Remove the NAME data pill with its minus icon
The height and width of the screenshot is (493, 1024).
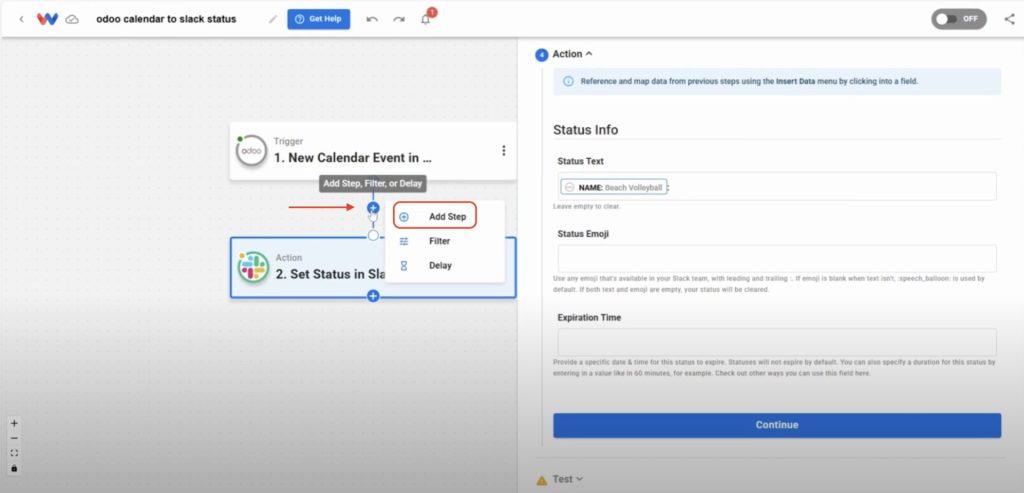(569, 187)
